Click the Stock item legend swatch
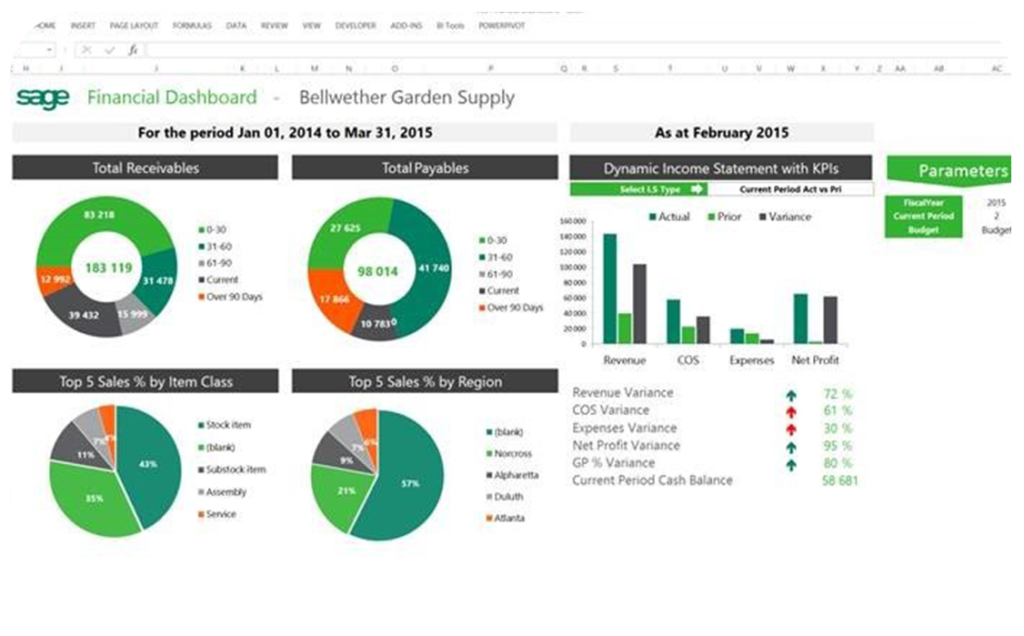This screenshot has width=1024, height=636. coord(200,426)
